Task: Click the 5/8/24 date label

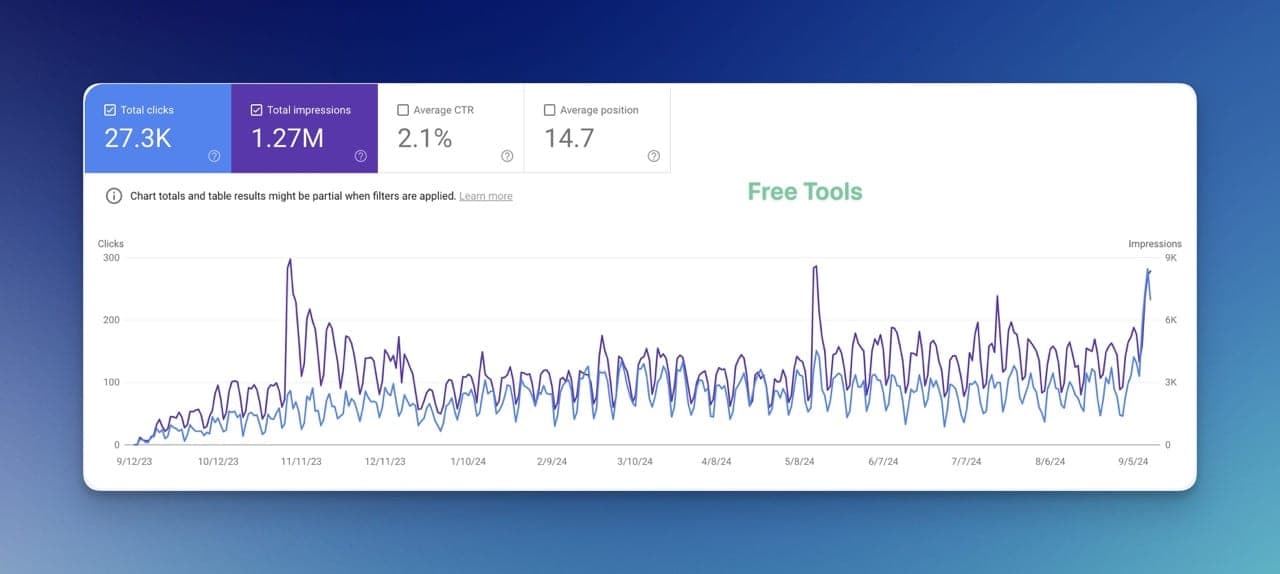Action: [x=800, y=462]
